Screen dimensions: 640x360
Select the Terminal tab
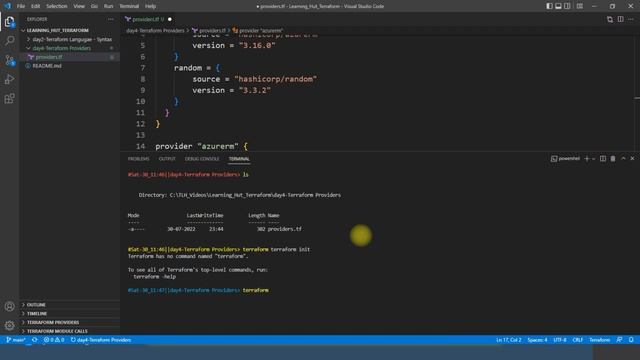pyautogui.click(x=239, y=159)
